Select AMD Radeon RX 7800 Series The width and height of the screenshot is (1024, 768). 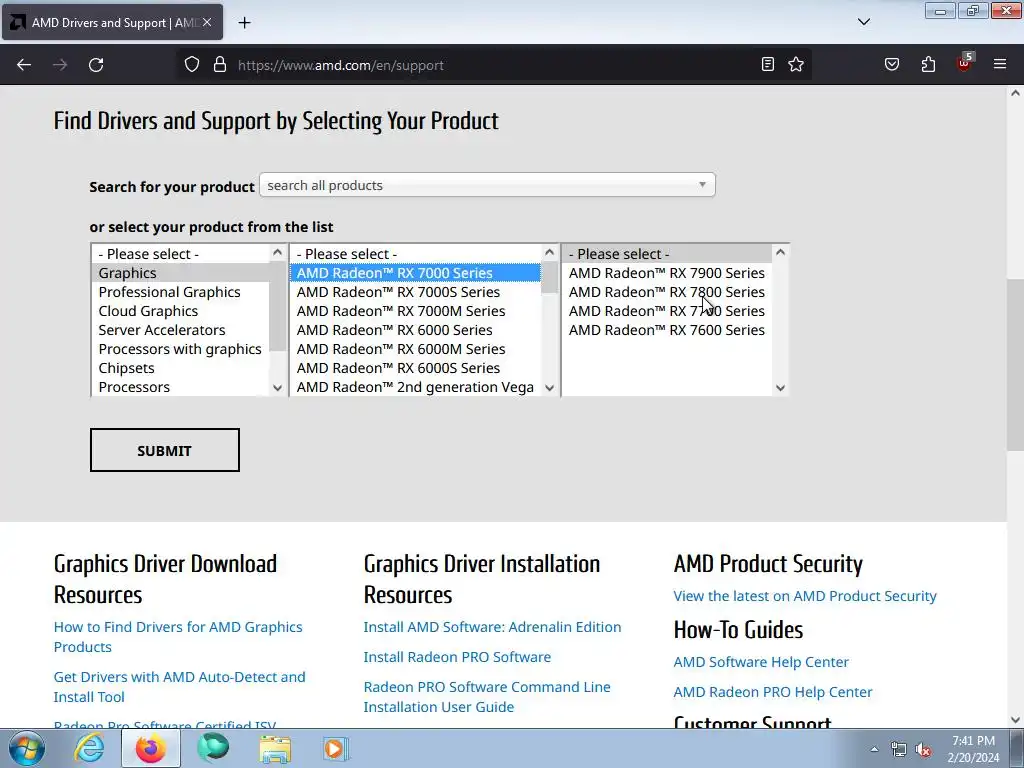coord(667,292)
